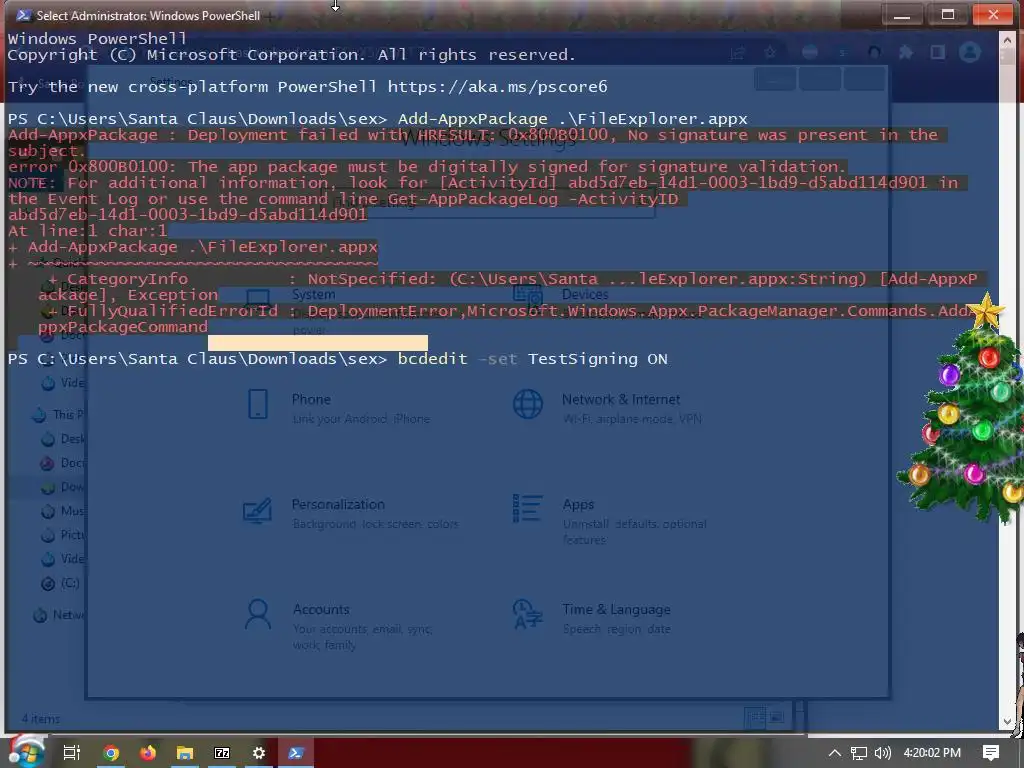This screenshot has height=768, width=1024.
Task: Click the PowerShell scrollbar down arrow
Action: [x=1006, y=721]
